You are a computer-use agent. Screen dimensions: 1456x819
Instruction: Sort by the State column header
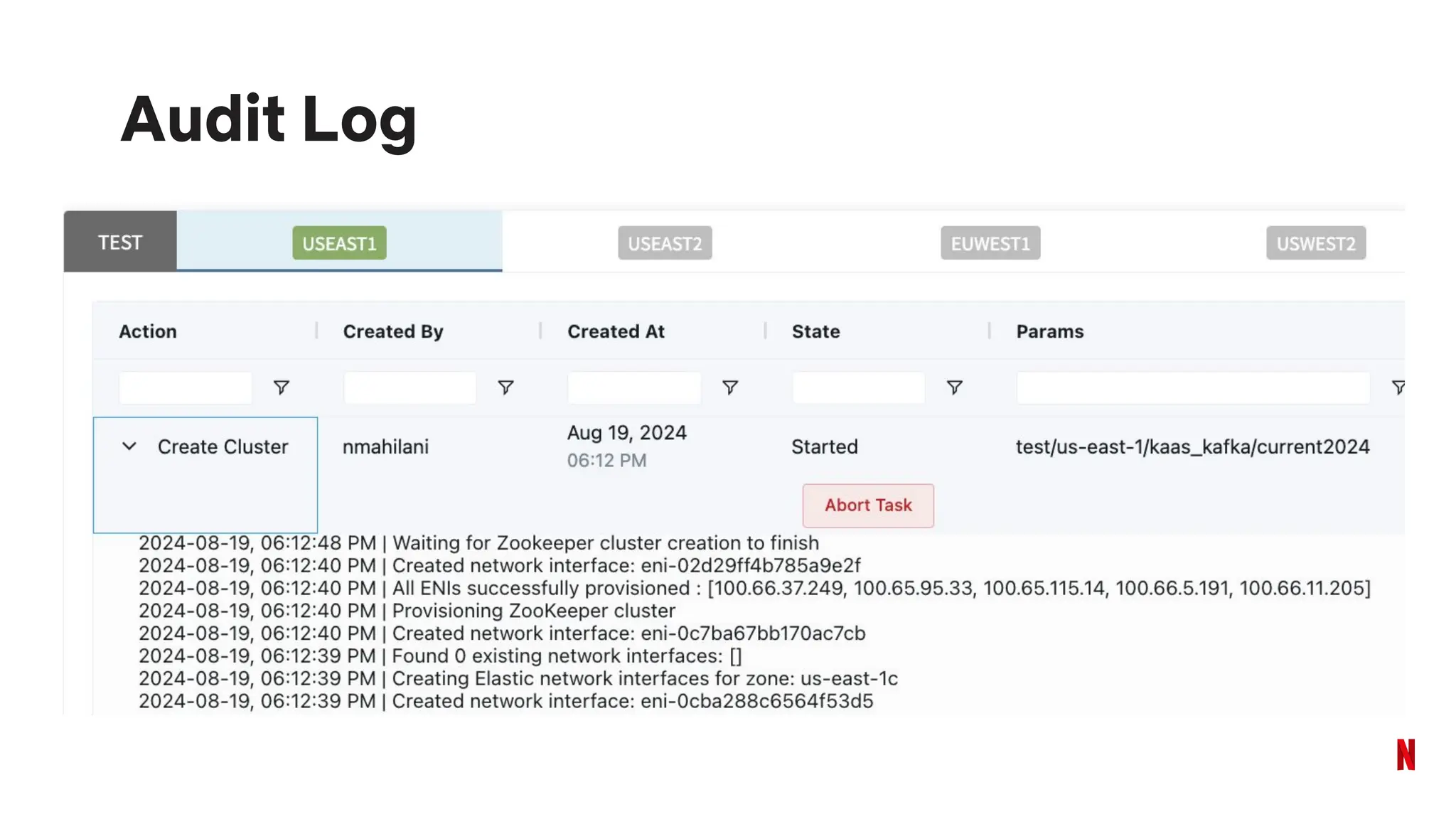click(816, 331)
